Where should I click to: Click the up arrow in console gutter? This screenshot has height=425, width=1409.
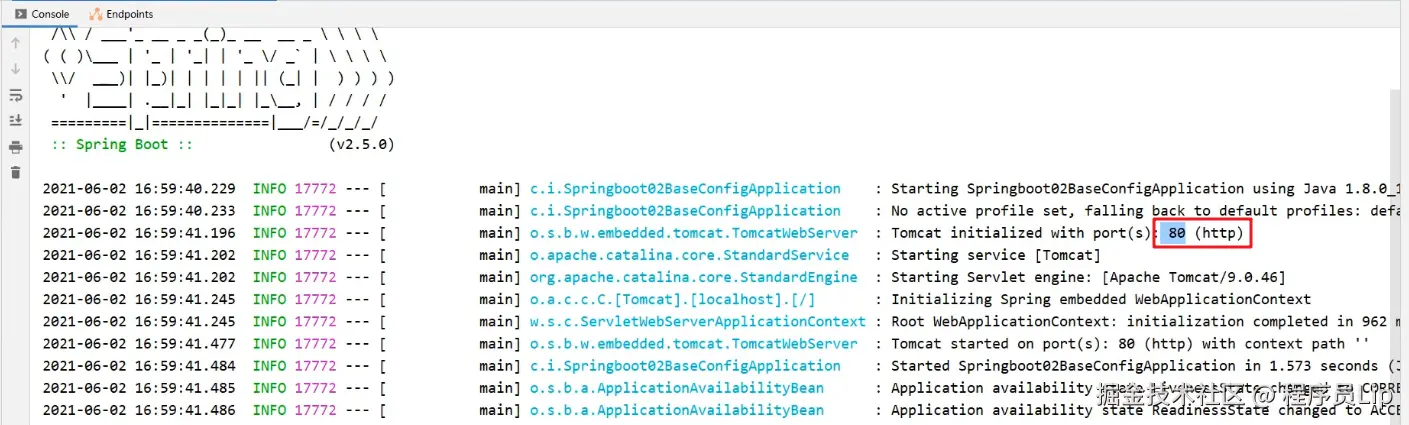pos(15,44)
